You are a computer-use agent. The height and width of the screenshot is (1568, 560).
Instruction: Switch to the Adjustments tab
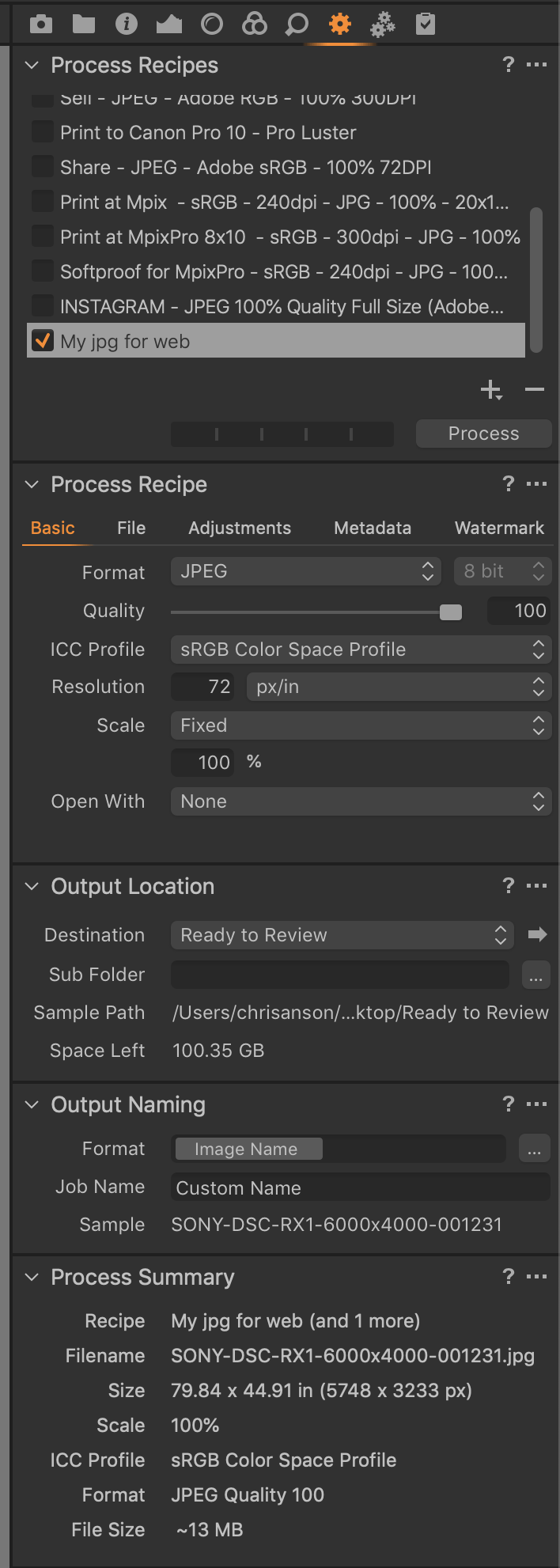239,528
